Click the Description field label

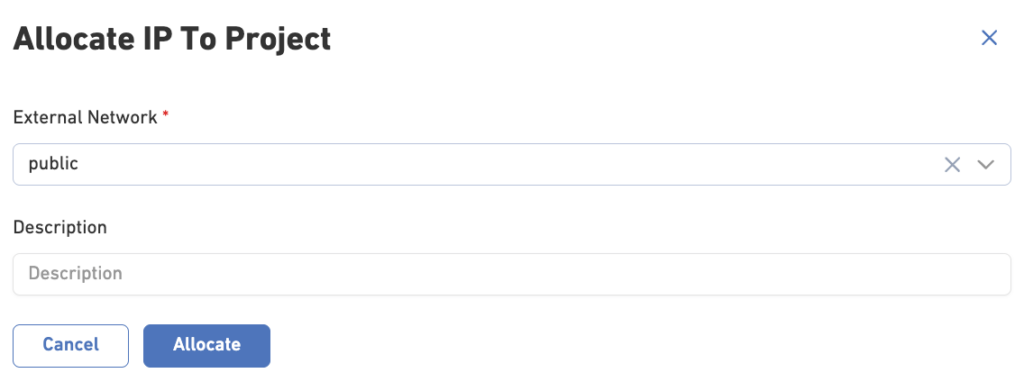coord(60,227)
